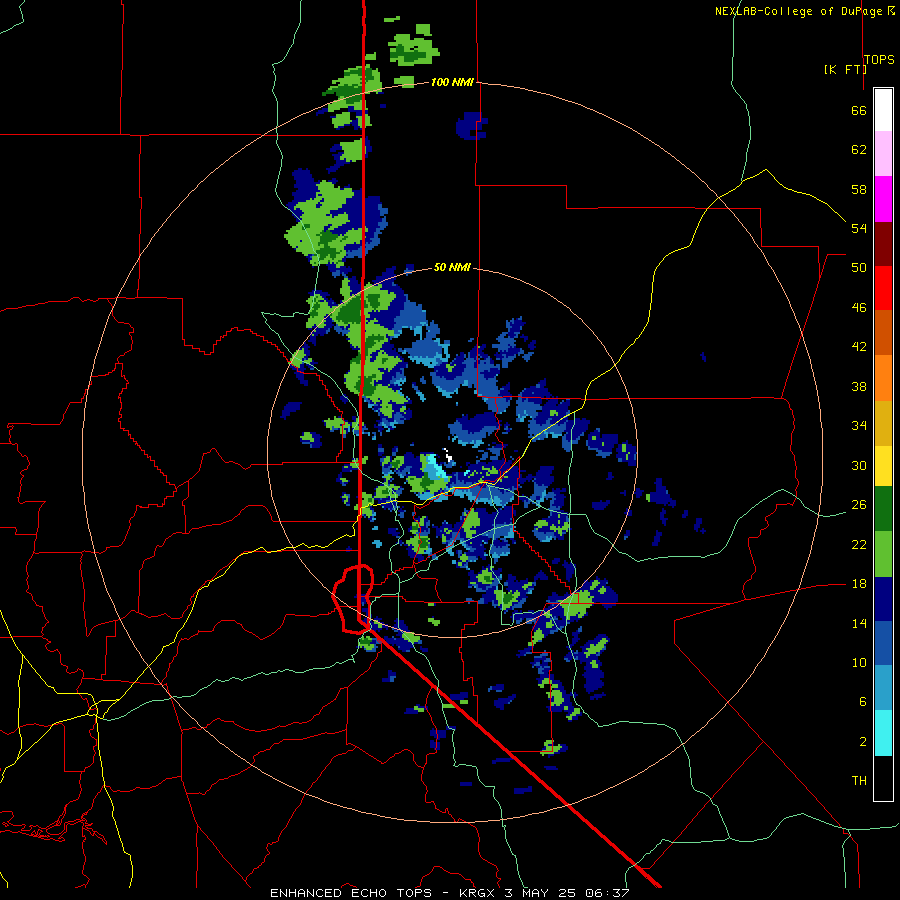900x900 pixels.
Task: Click the '100 NMI' range ring label
Action: (452, 82)
